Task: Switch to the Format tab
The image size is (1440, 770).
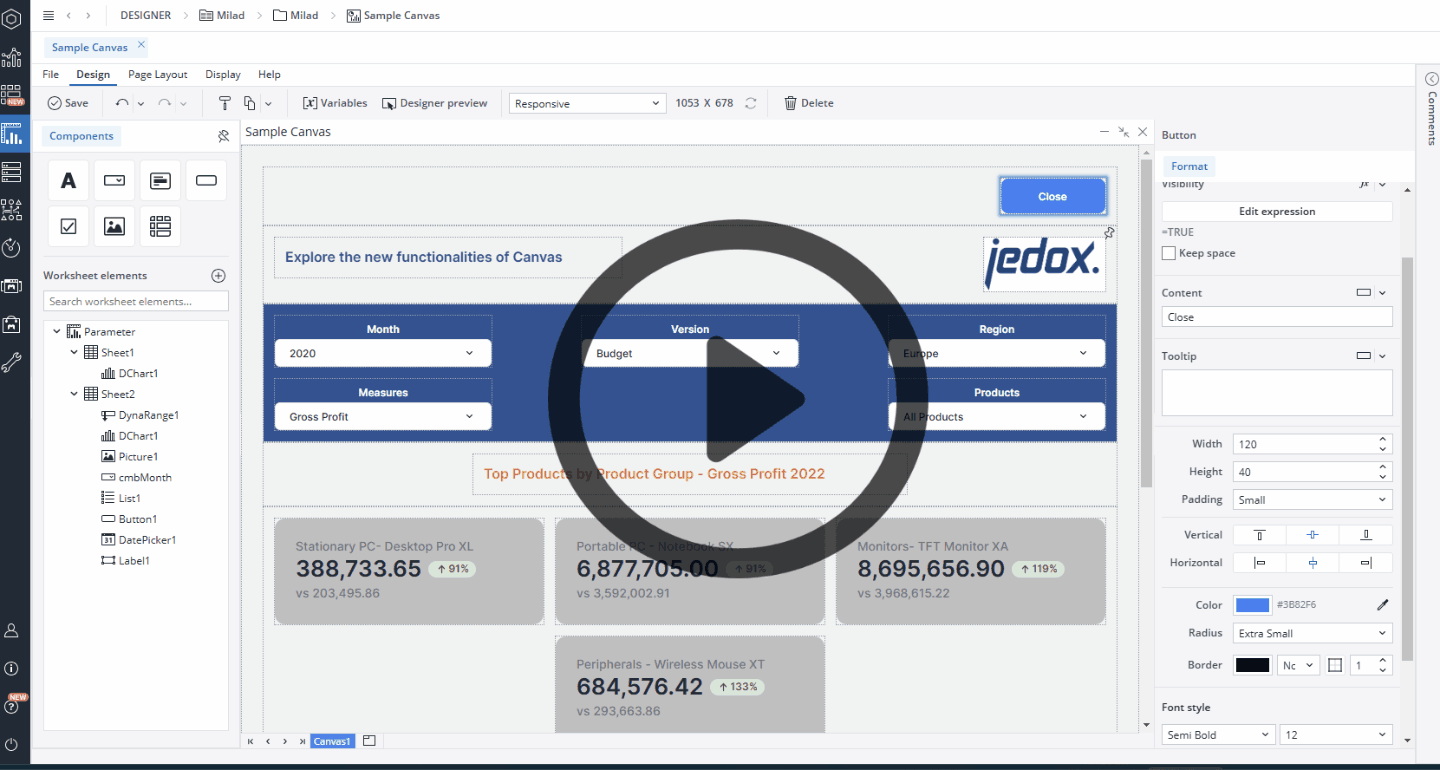Action: (x=1189, y=166)
